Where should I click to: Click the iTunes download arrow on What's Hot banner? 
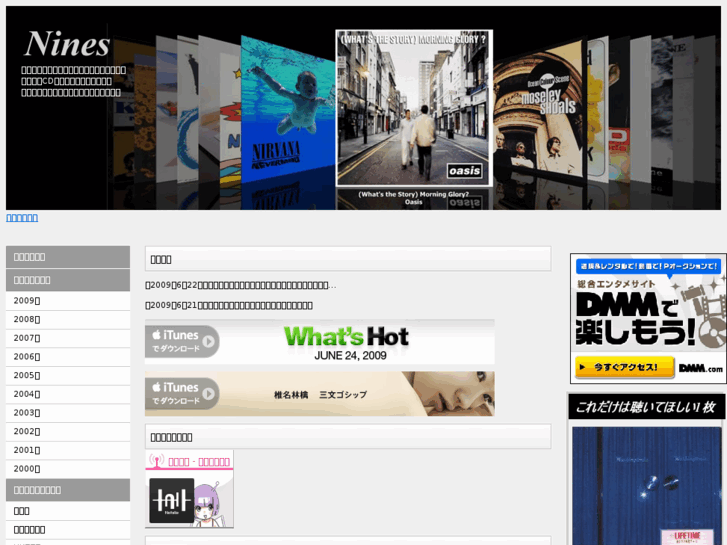[x=208, y=341]
